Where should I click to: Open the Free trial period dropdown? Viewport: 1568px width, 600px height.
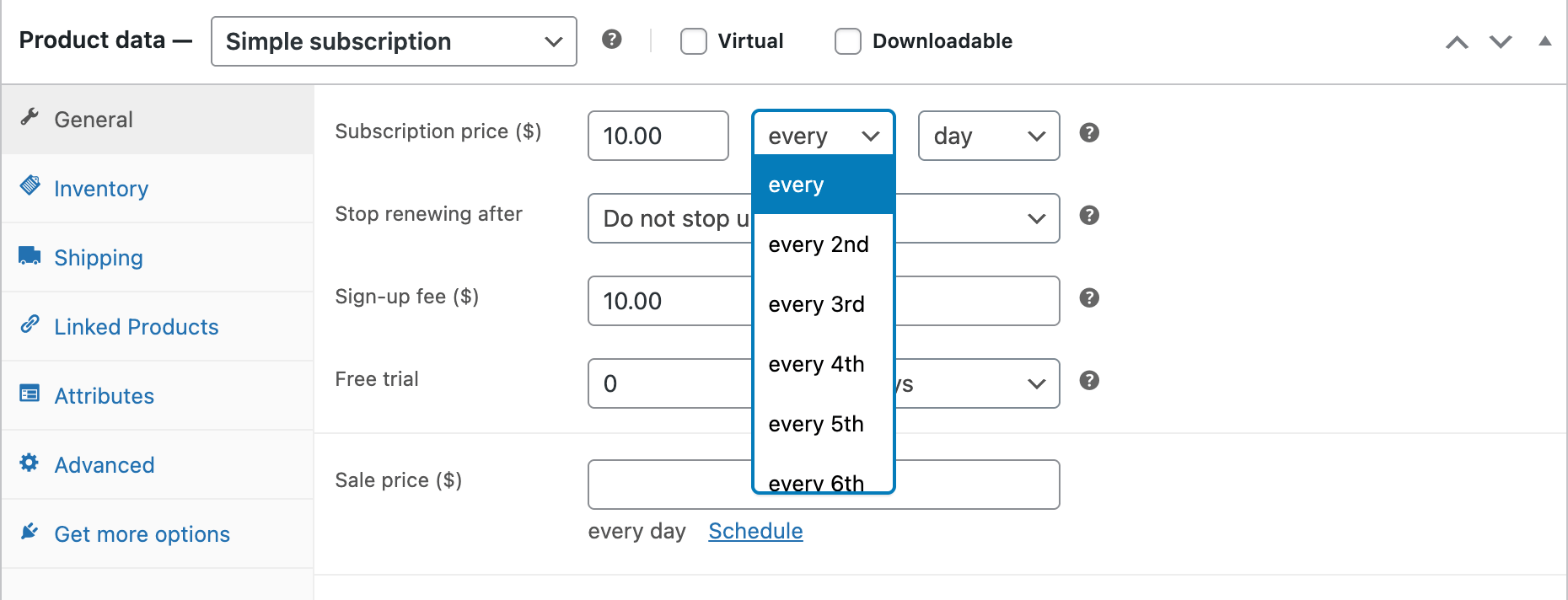977,383
